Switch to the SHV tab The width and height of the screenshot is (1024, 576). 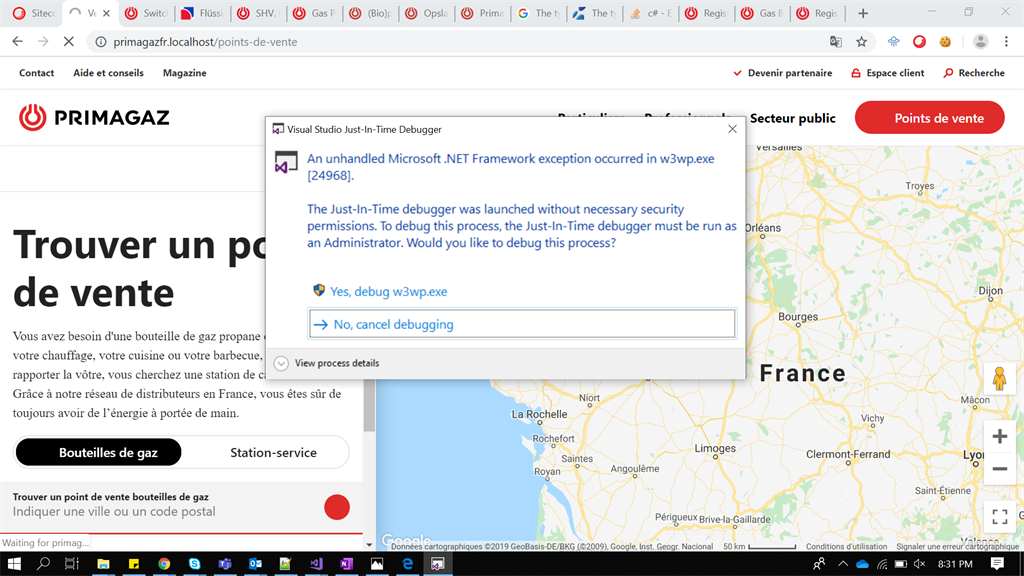point(259,13)
